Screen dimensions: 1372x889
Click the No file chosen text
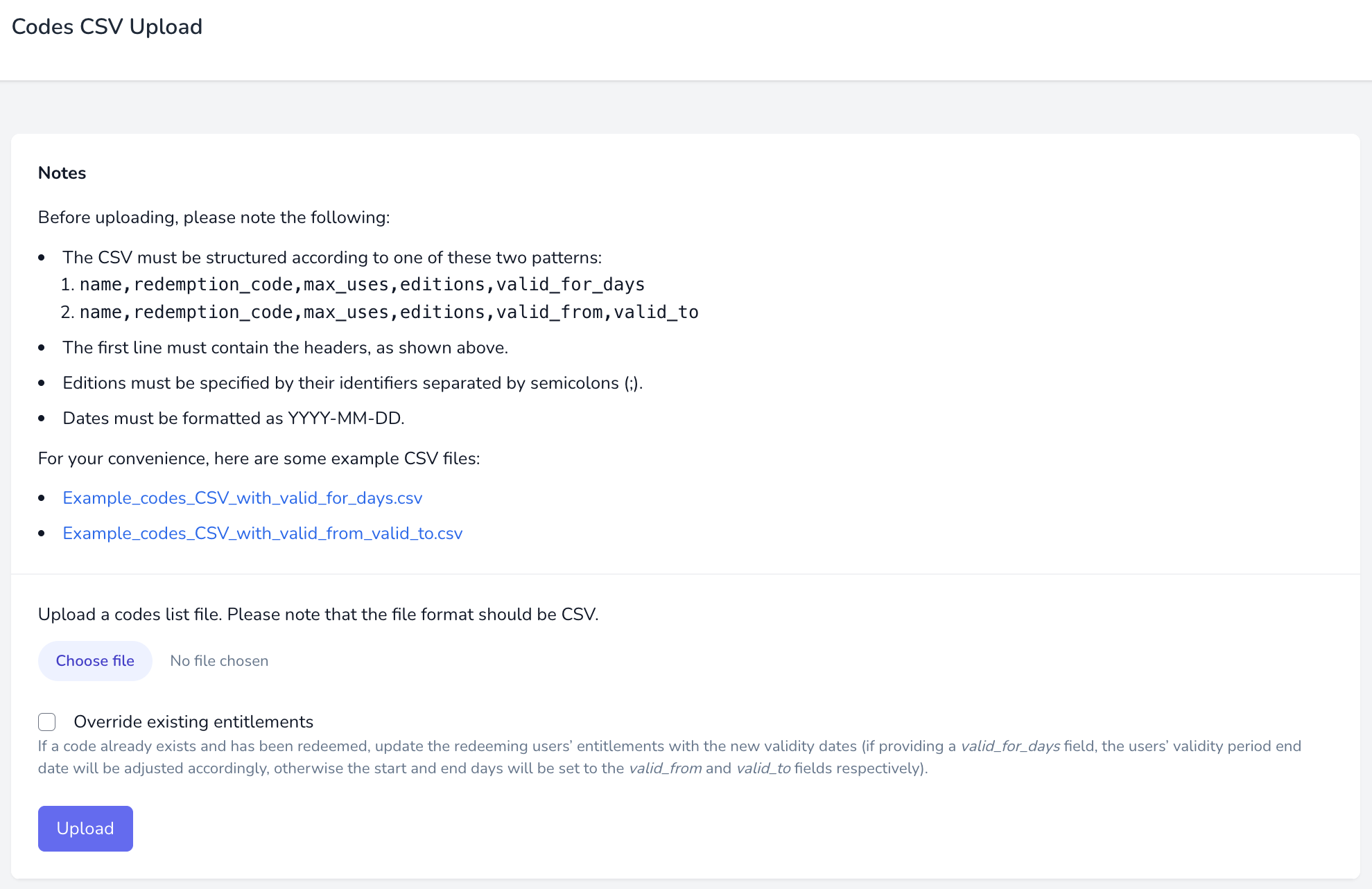[219, 661]
